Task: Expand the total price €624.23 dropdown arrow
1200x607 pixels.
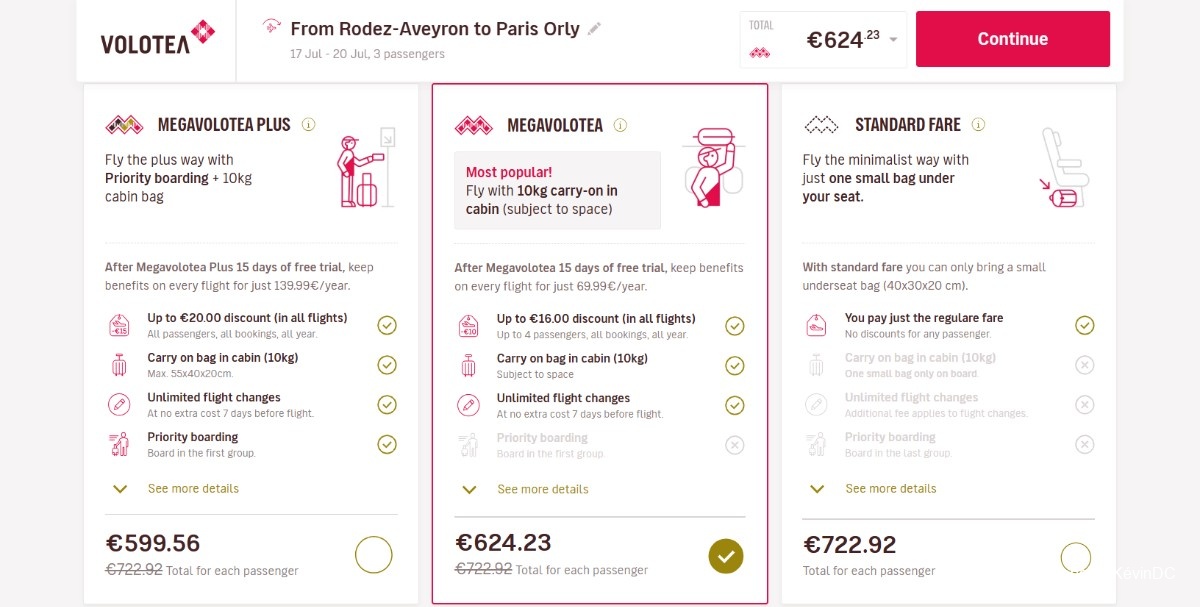Action: (893, 40)
